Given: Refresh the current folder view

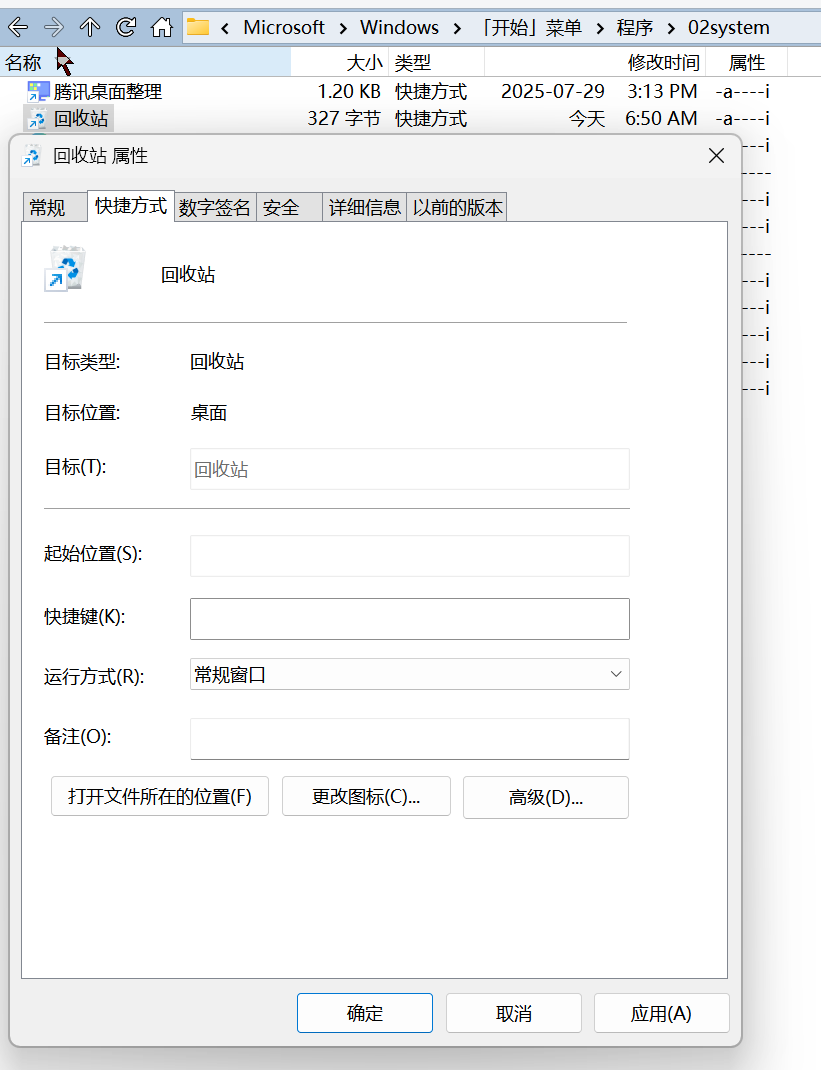Looking at the screenshot, I should pos(126,27).
